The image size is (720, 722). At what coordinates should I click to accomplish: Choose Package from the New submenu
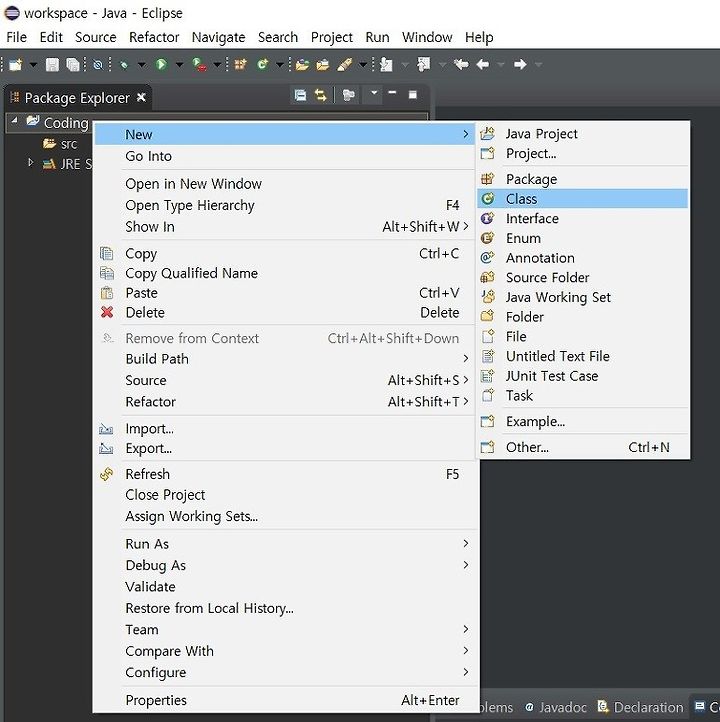point(582,179)
